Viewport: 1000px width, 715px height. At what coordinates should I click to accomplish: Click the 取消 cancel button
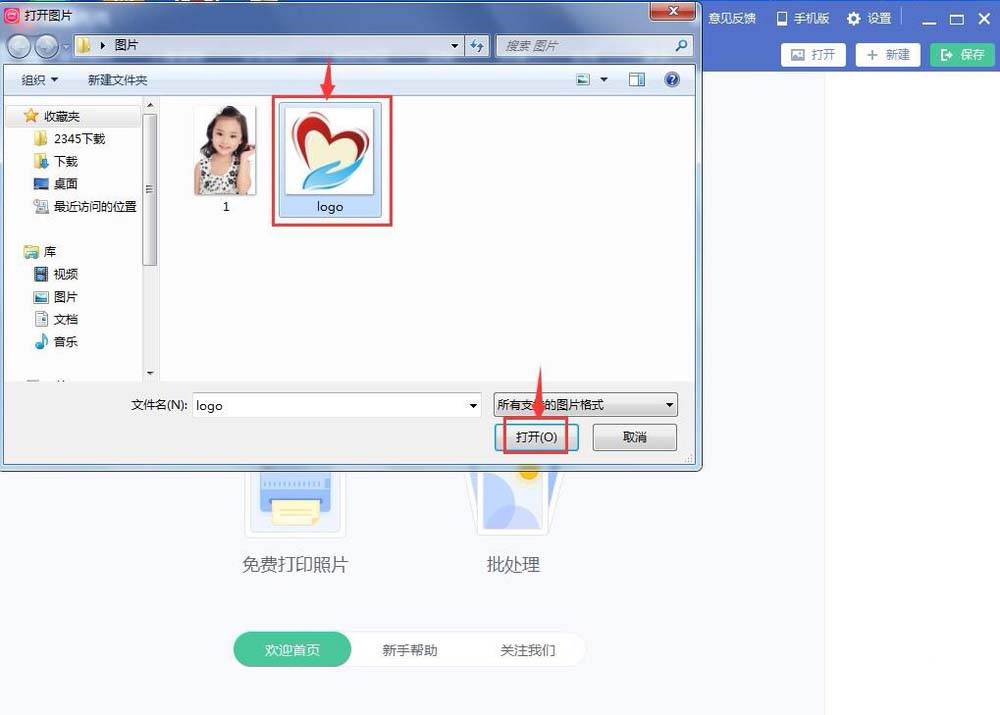(x=634, y=437)
